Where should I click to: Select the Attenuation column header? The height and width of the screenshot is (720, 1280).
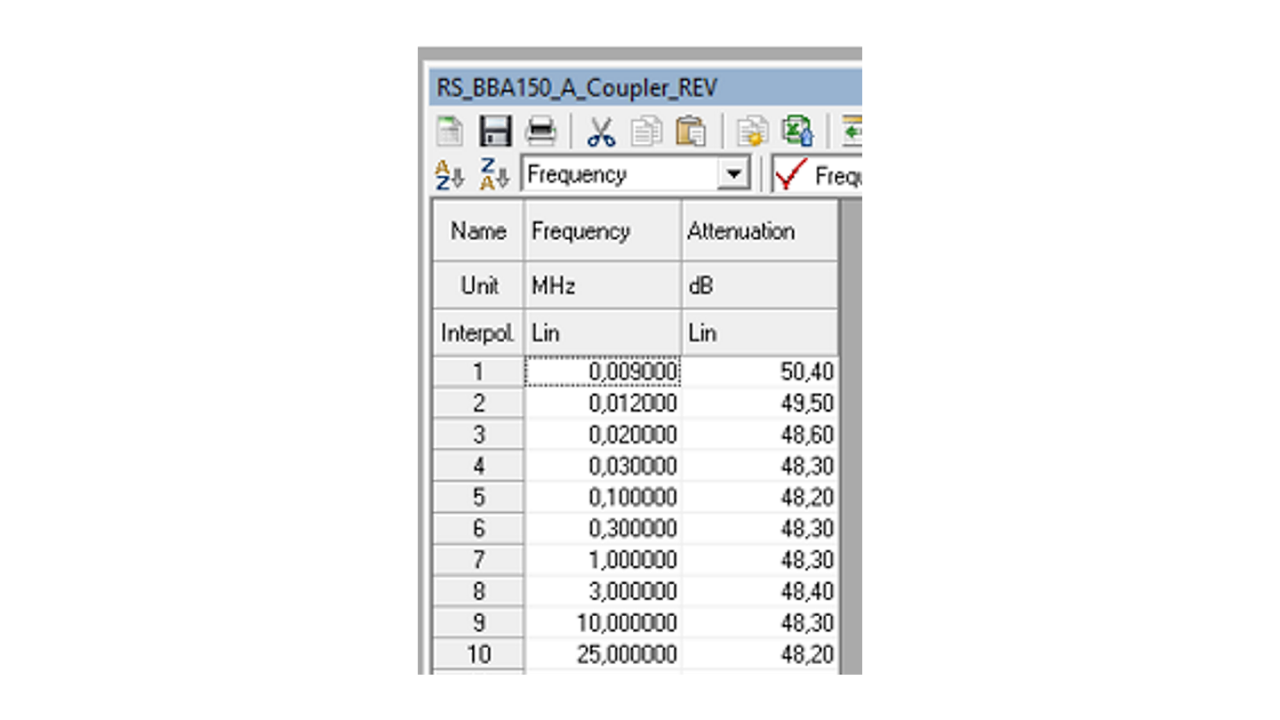coord(759,231)
